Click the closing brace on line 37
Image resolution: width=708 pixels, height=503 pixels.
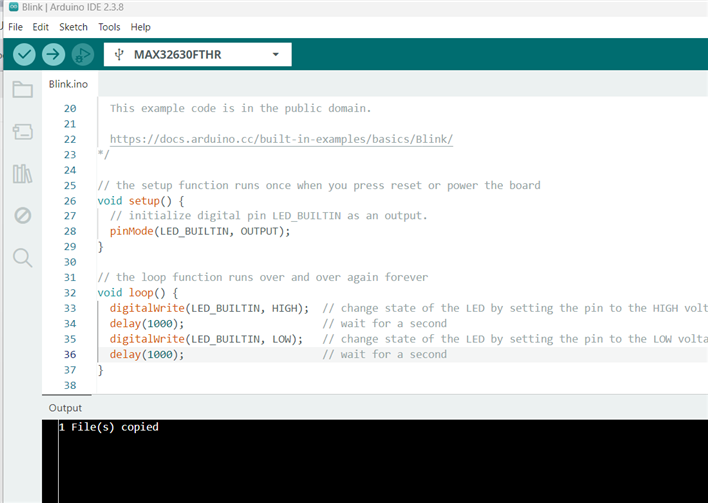tap(100, 370)
